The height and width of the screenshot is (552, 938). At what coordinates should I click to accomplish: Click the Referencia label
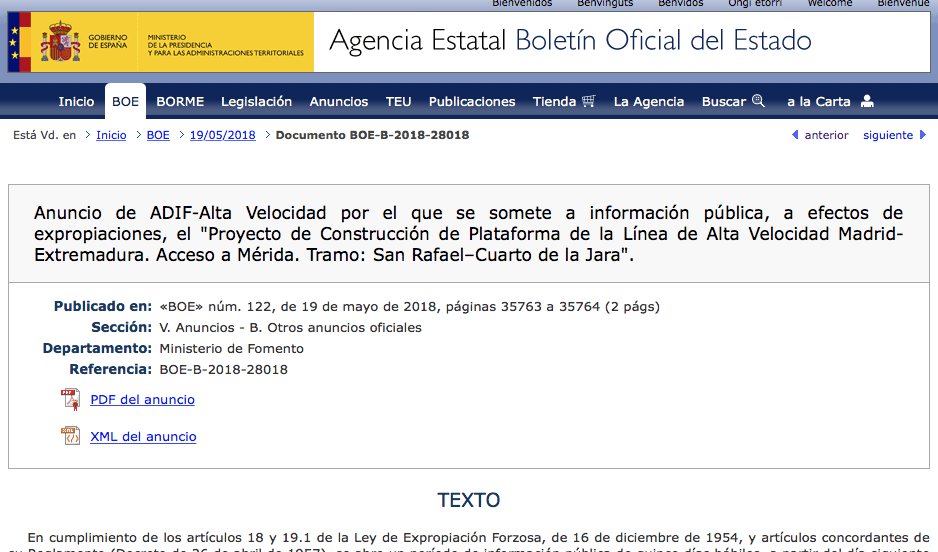111,369
